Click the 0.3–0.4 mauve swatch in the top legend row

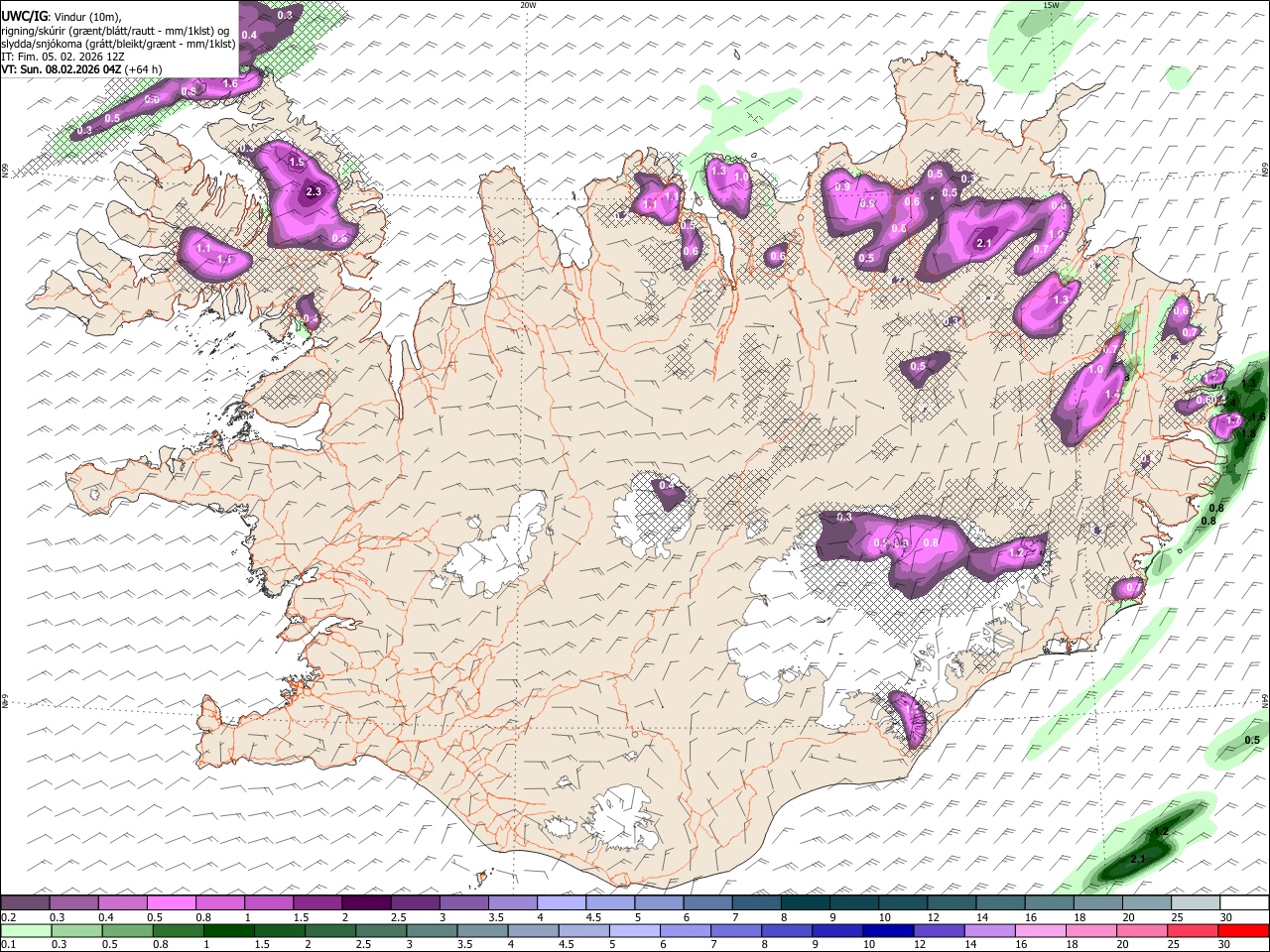click(x=73, y=902)
